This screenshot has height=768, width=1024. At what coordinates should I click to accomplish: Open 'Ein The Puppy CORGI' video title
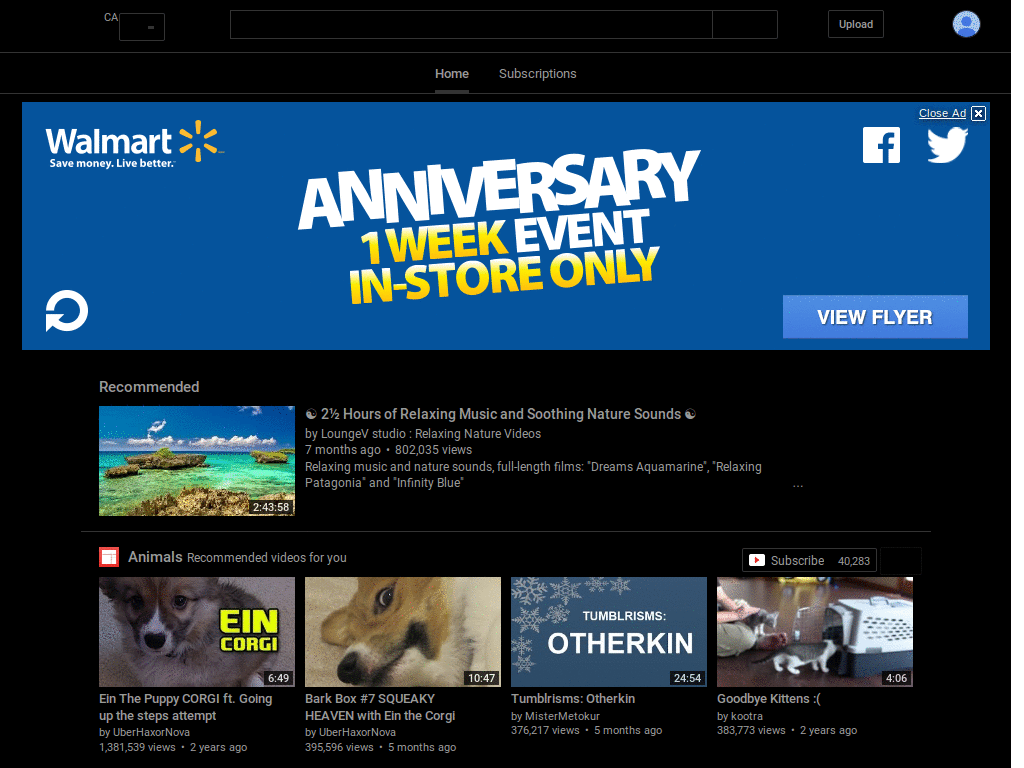point(185,707)
